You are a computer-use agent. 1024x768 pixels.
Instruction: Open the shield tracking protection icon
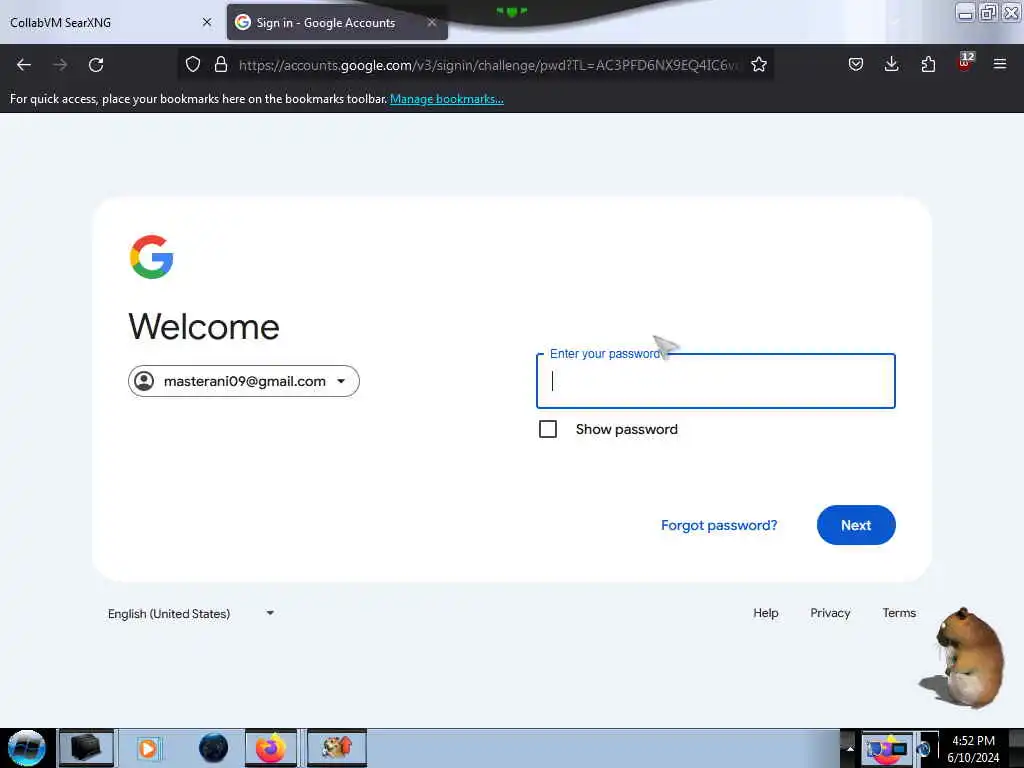click(193, 64)
